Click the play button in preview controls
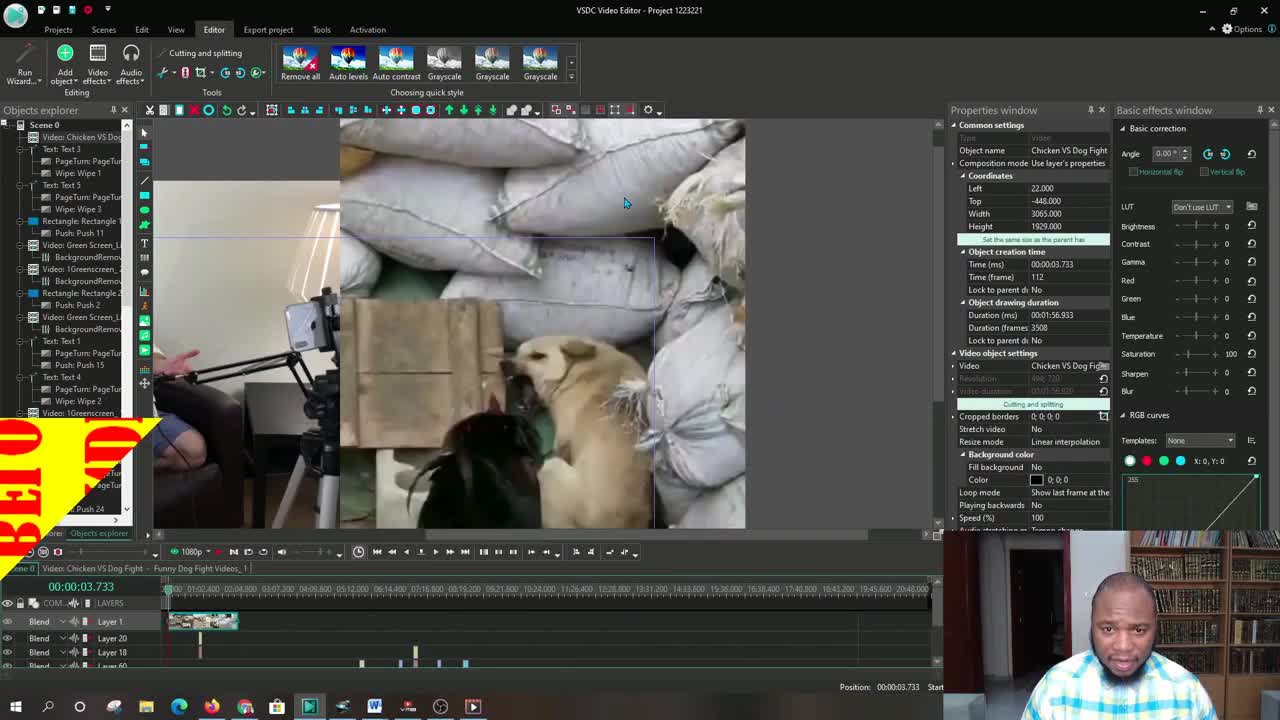 pos(435,552)
